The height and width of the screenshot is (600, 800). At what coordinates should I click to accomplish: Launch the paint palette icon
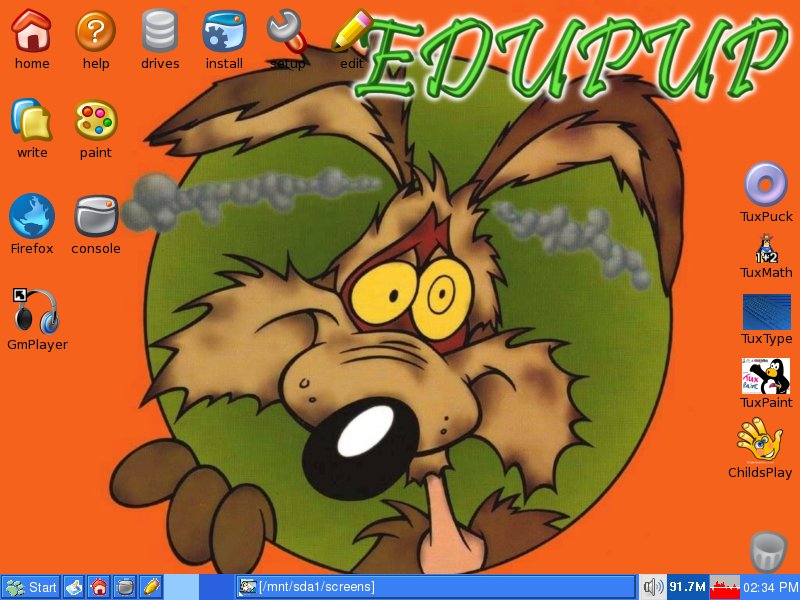point(95,120)
